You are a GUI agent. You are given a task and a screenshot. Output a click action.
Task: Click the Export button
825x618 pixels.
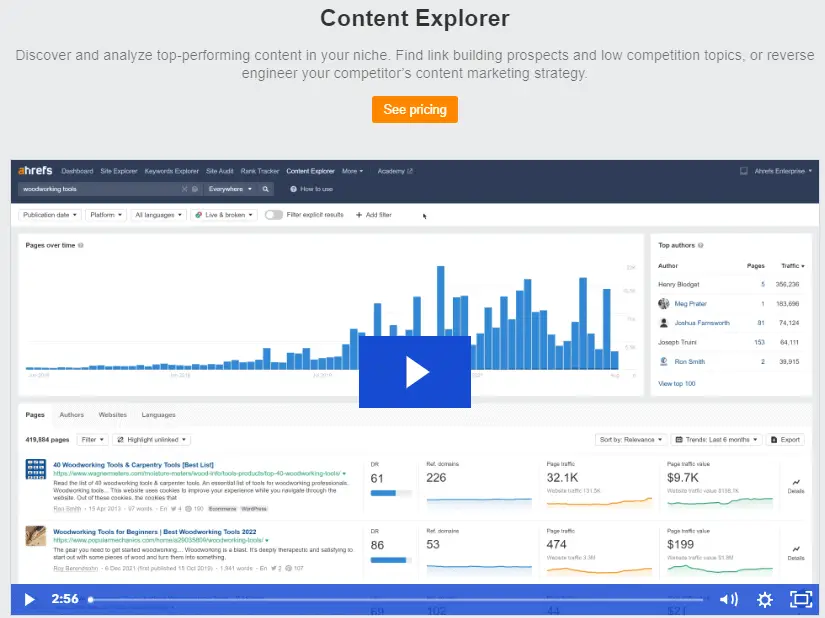pos(785,440)
